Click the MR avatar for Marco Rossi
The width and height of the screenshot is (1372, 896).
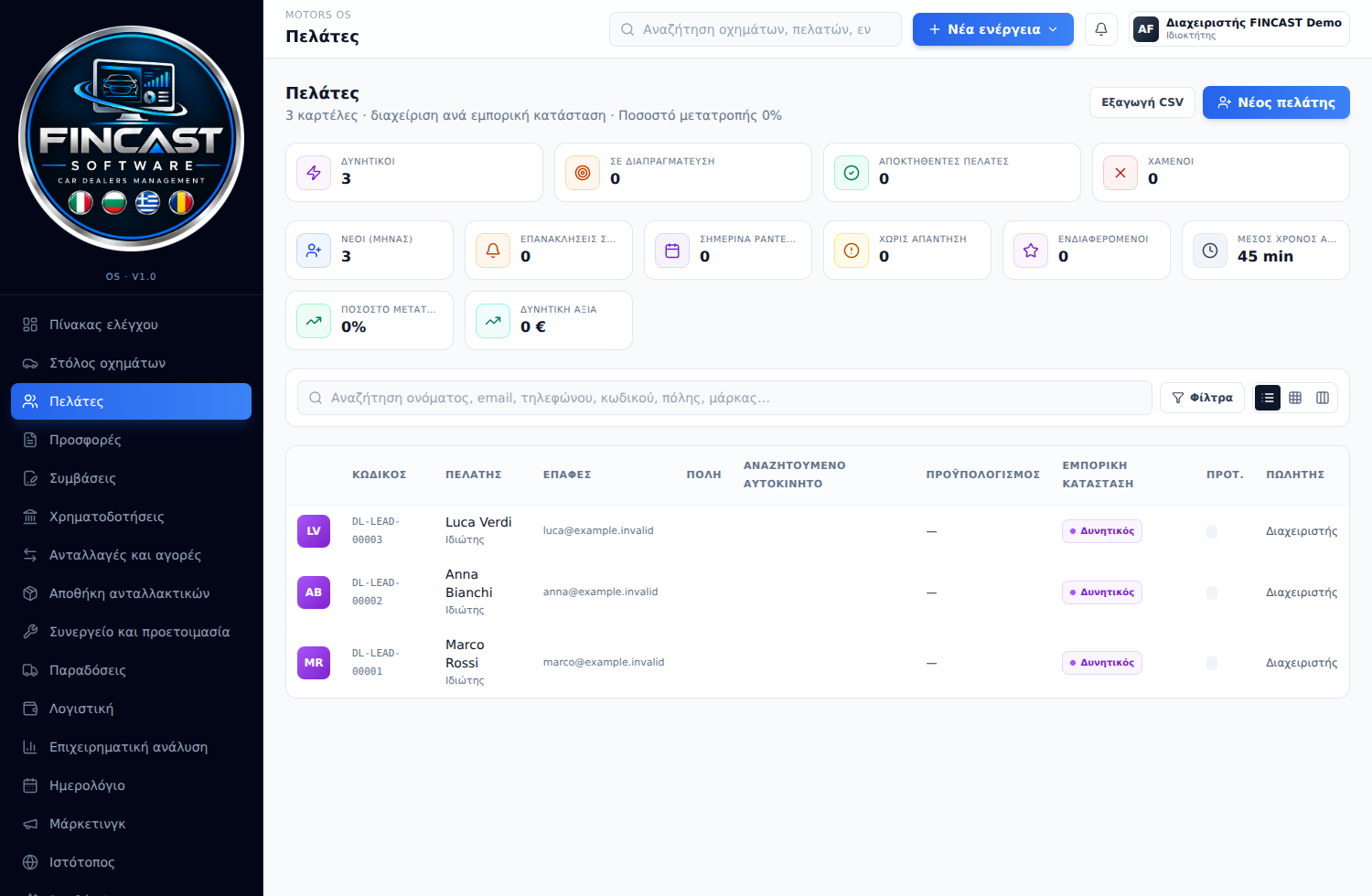click(x=314, y=663)
